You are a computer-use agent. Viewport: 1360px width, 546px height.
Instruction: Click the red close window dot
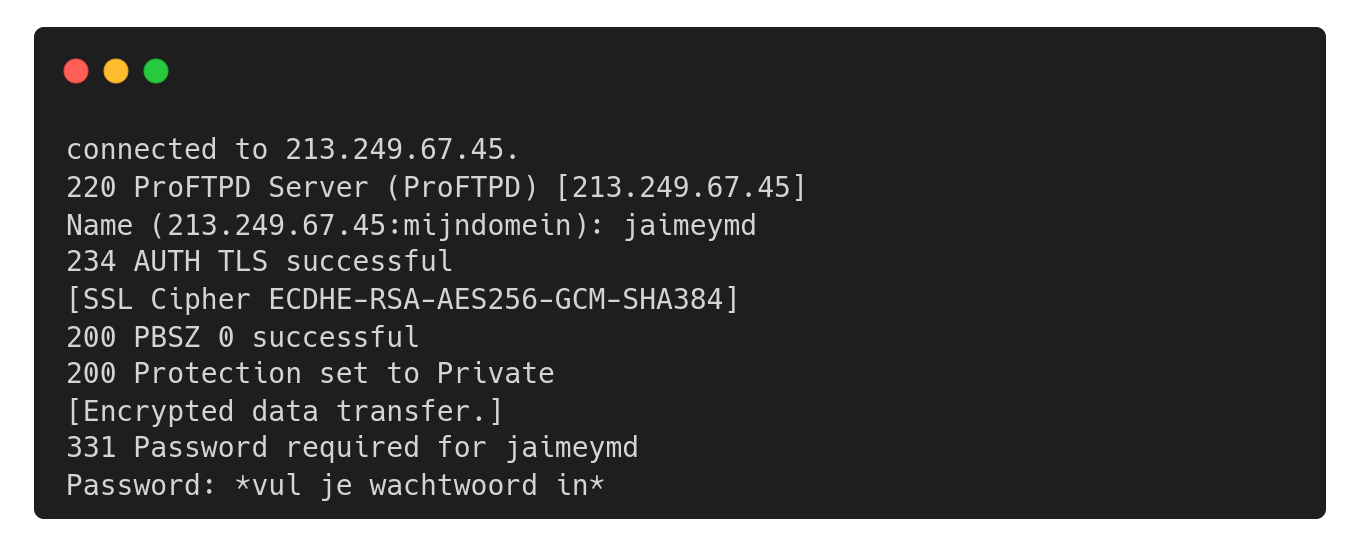click(76, 71)
